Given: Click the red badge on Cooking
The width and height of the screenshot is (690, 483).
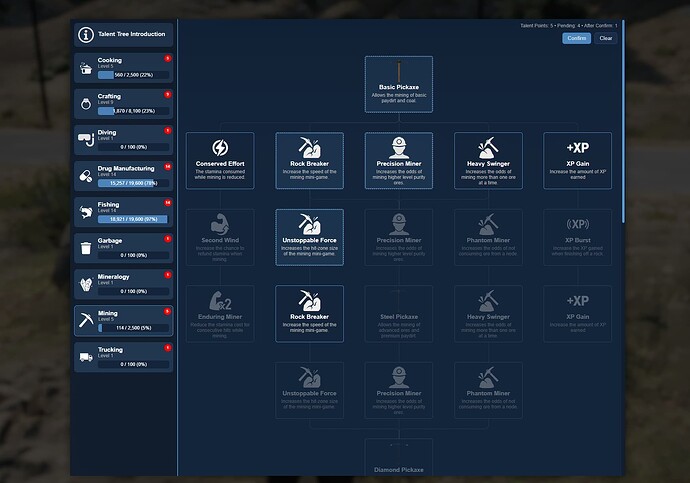Looking at the screenshot, I should [x=168, y=59].
